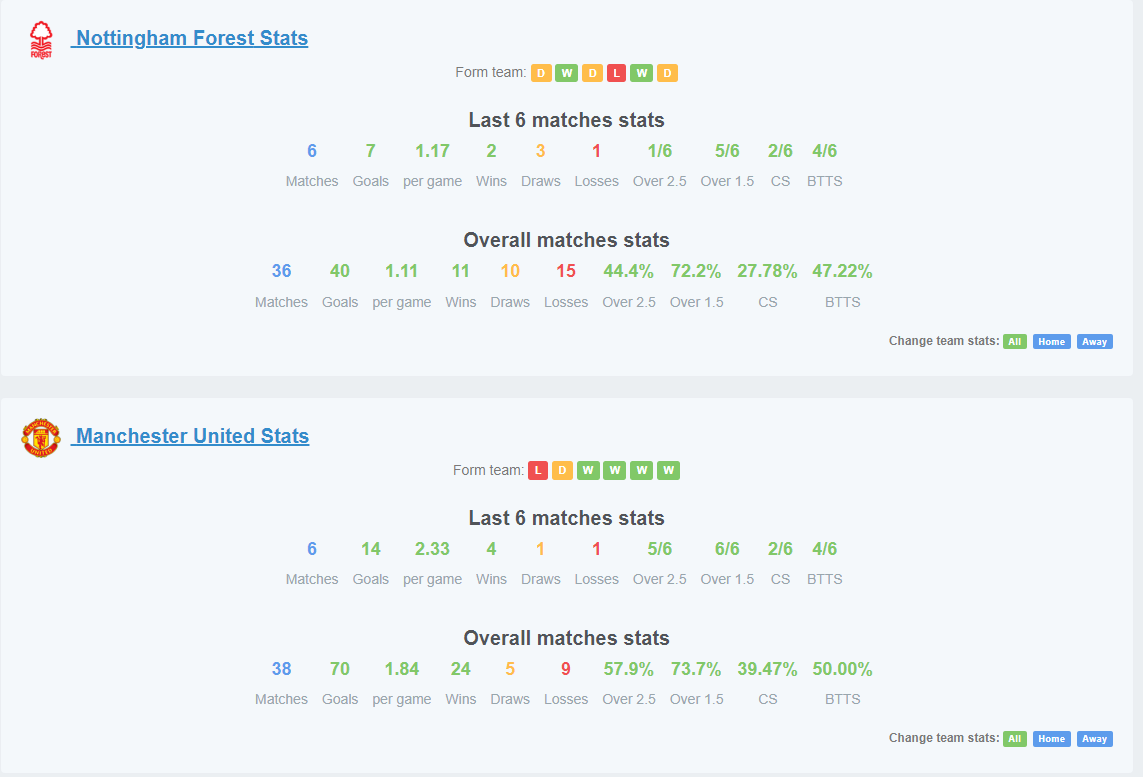This screenshot has width=1143, height=777.
Task: Click the last W badge in United form
Action: (x=668, y=470)
